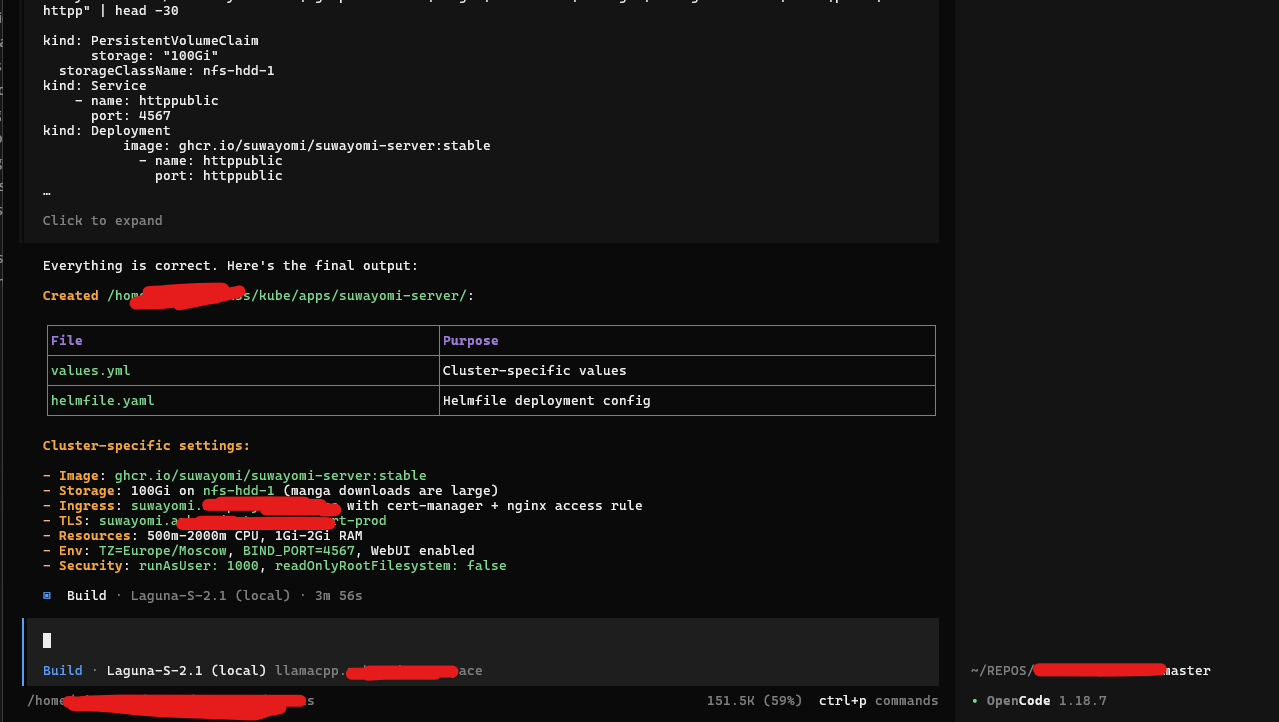Click 'BIND_PORT=4567' in the Env bullet
Image resolution: width=1279 pixels, height=722 pixels.
point(298,551)
